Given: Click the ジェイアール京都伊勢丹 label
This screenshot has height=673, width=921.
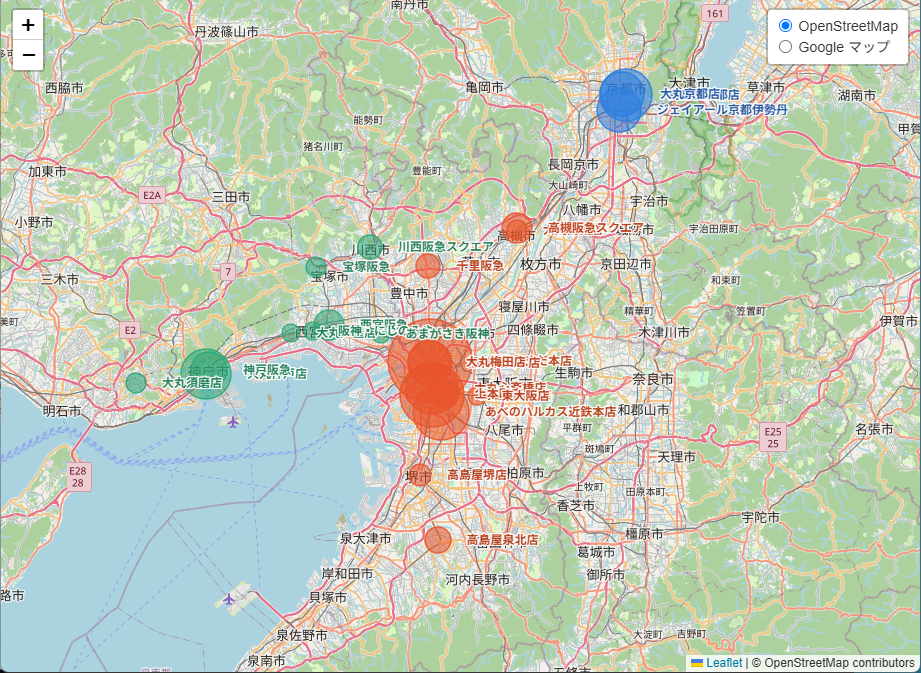Looking at the screenshot, I should point(722,109).
